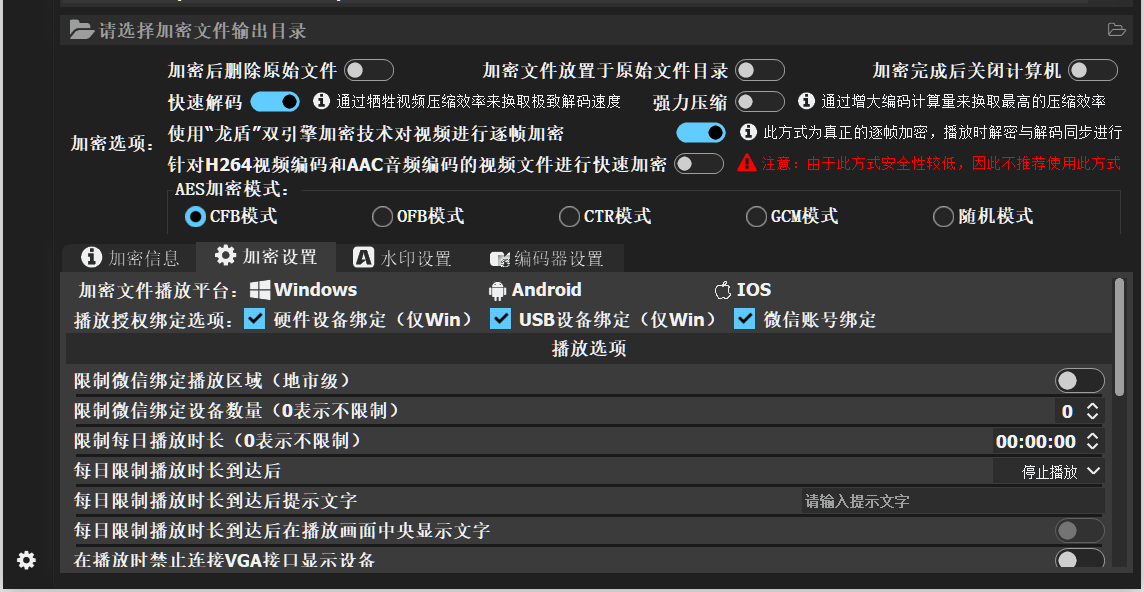Enable the 强力压缩 switch
Viewport: 1144px width, 592px height.
pos(760,101)
